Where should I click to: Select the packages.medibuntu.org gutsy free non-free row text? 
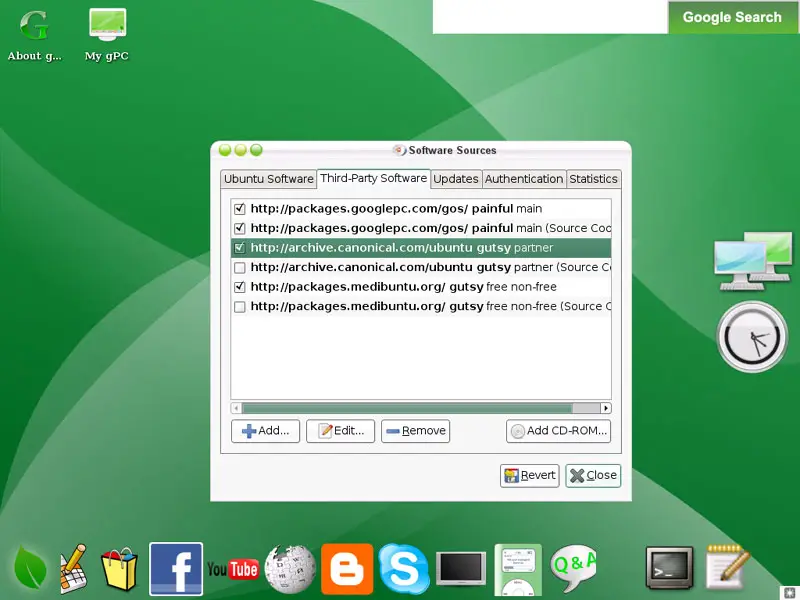pos(404,287)
